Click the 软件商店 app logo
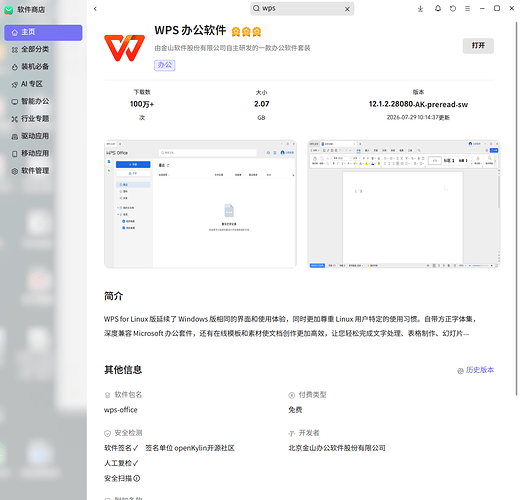The height and width of the screenshot is (500, 520). tap(9, 10)
